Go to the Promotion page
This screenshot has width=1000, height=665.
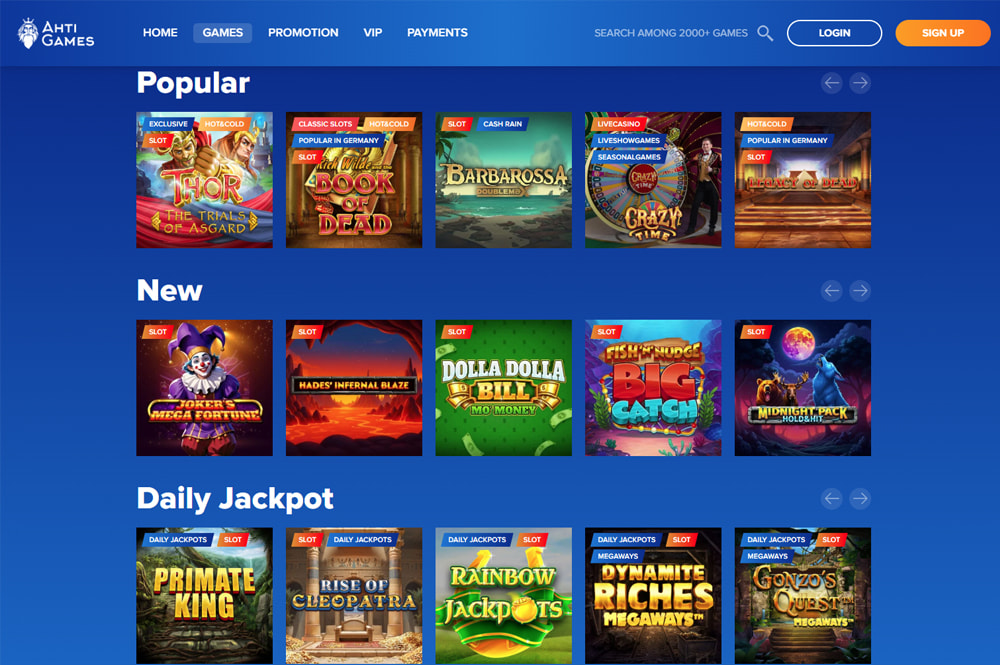303,33
